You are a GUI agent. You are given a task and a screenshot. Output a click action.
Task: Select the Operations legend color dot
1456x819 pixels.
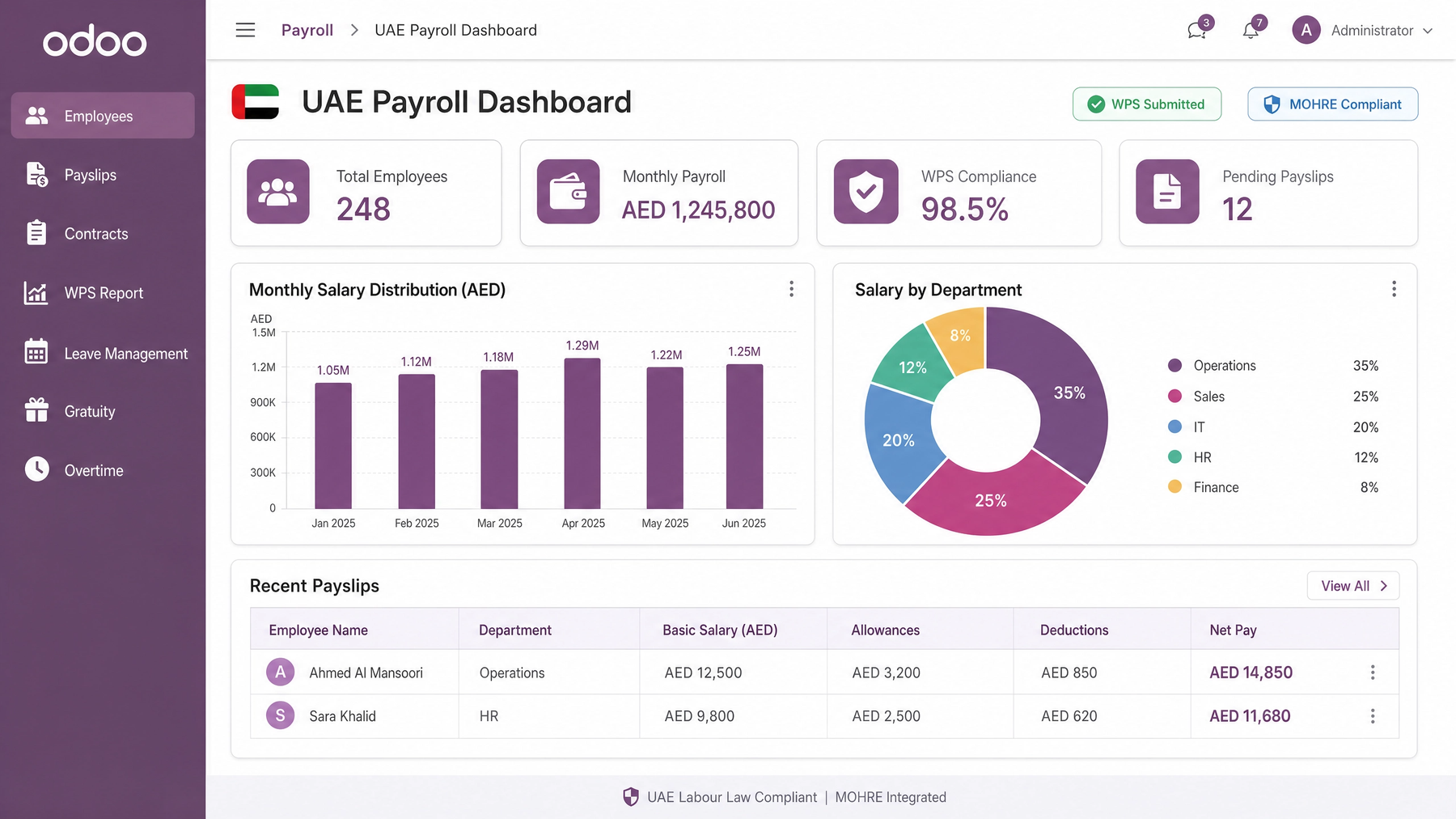(x=1175, y=365)
